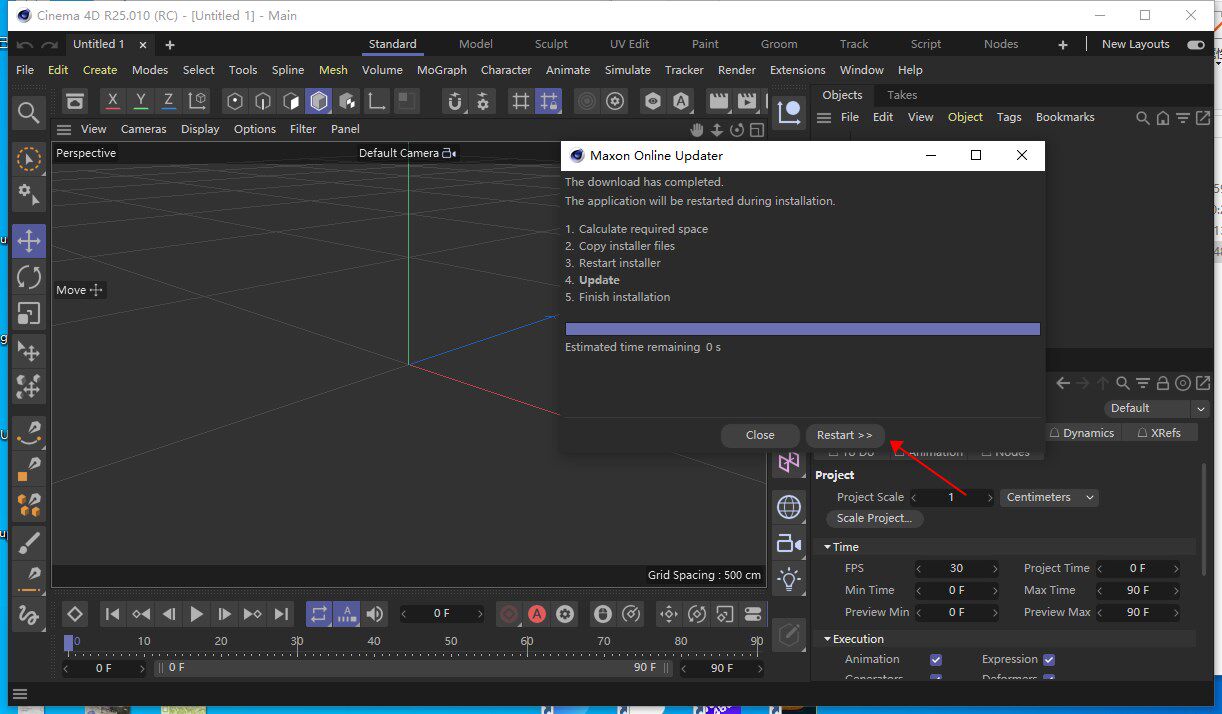Click the Enable Axis mode icon
This screenshot has width=1222, height=714.
(x=377, y=101)
